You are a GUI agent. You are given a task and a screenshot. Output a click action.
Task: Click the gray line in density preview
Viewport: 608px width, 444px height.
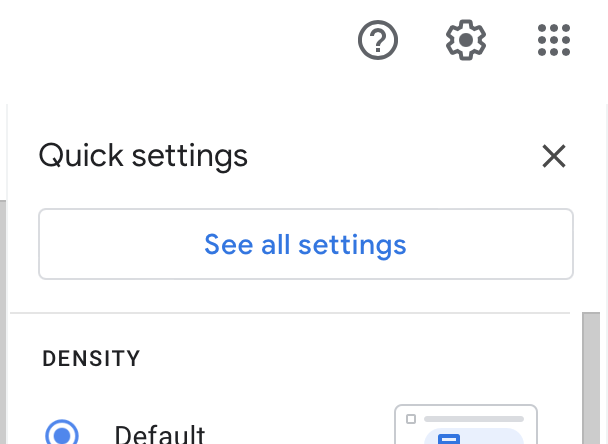474,419
